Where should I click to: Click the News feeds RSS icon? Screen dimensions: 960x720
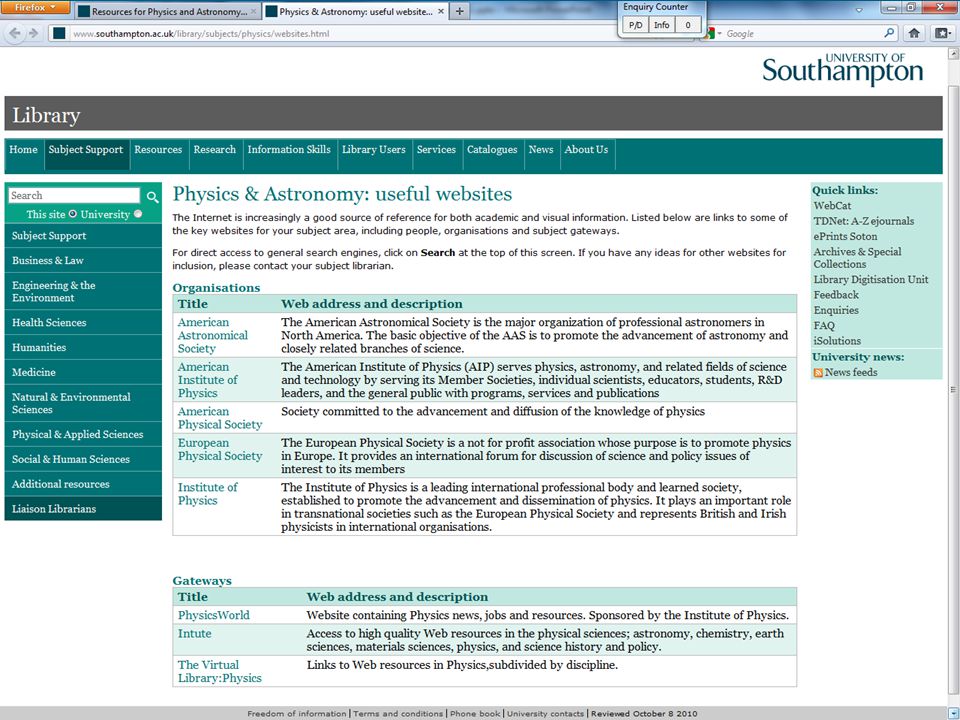point(818,372)
